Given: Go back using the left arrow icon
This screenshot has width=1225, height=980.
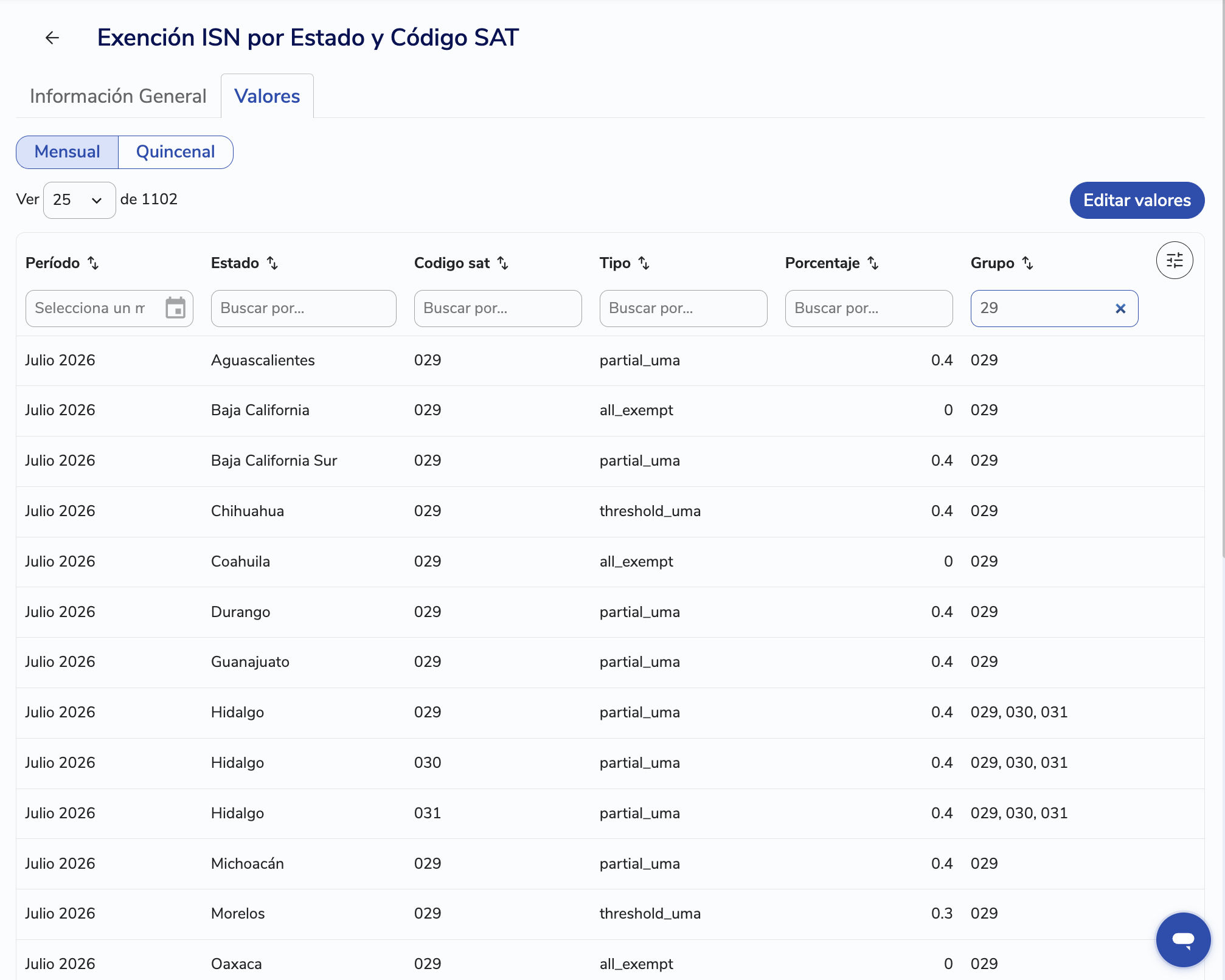Looking at the screenshot, I should click(52, 38).
